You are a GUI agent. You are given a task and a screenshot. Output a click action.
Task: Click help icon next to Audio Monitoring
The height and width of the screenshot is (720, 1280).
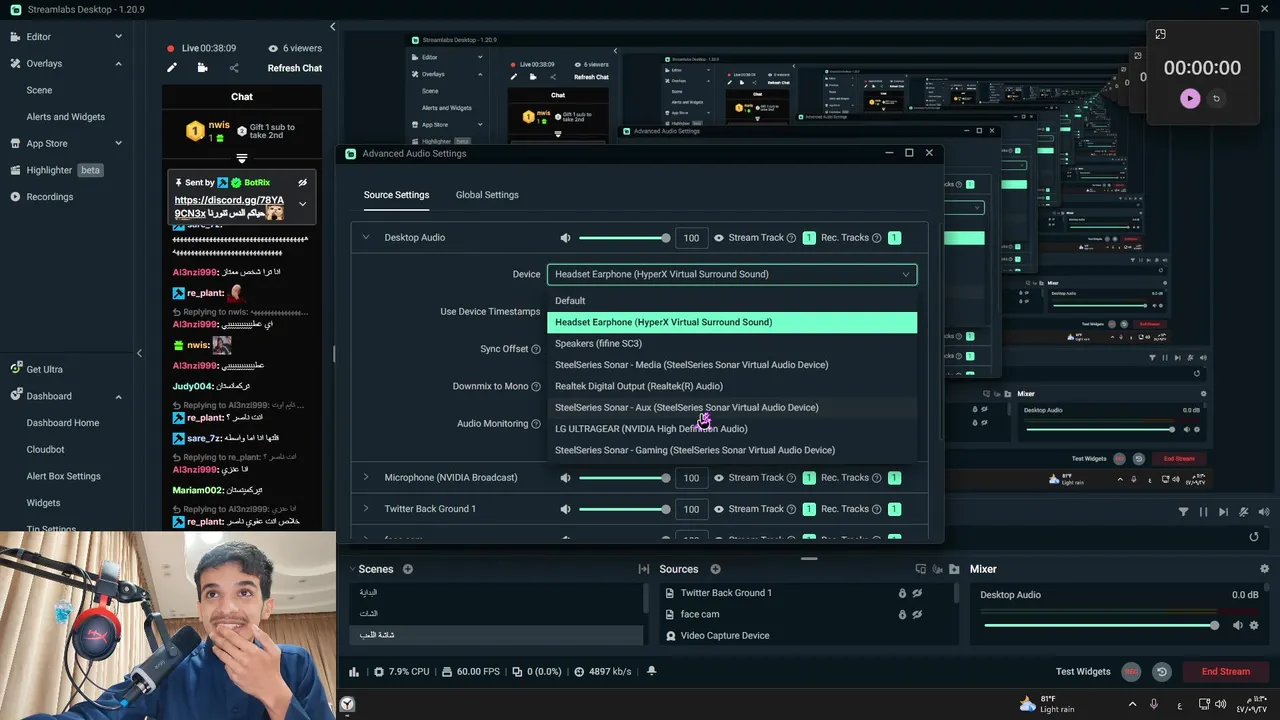536,424
